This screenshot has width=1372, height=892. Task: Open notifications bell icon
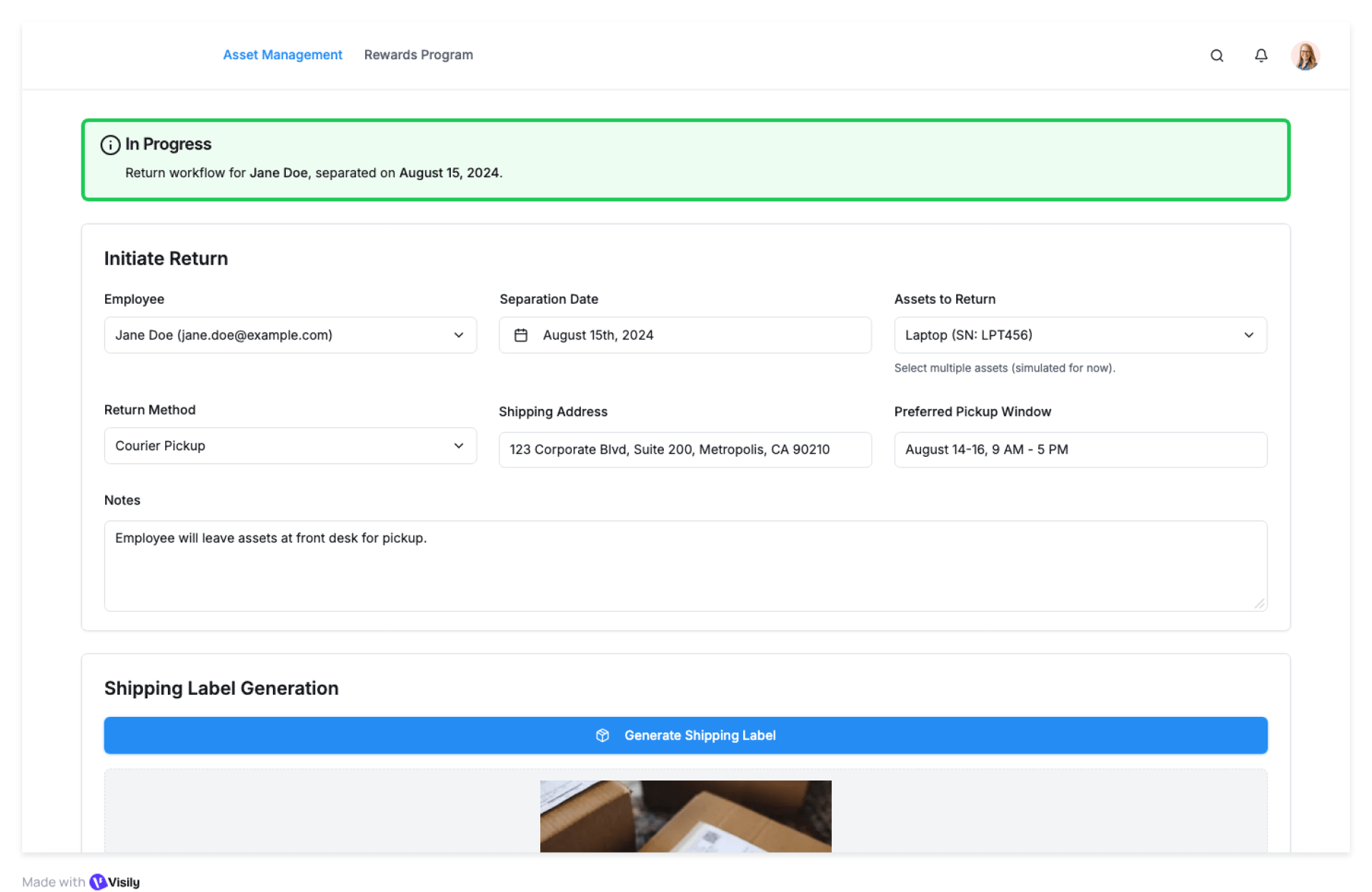1261,56
